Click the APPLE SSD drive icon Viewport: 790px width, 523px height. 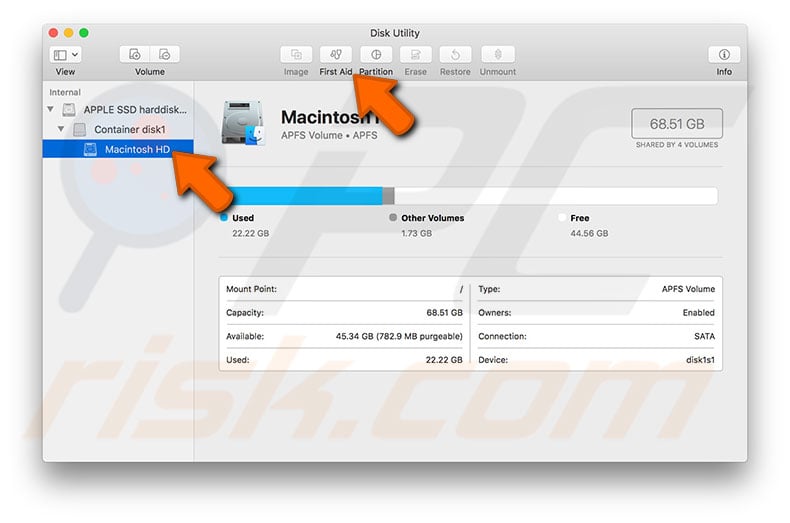[x=69, y=109]
